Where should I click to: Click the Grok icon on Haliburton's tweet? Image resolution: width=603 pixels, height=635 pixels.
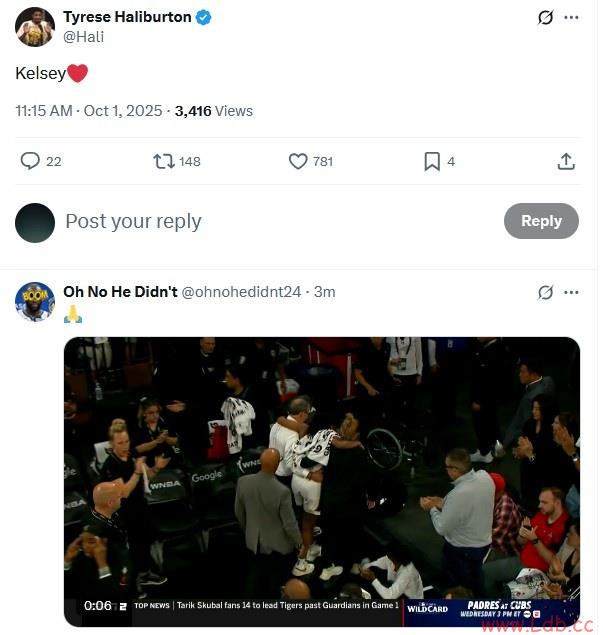546,18
